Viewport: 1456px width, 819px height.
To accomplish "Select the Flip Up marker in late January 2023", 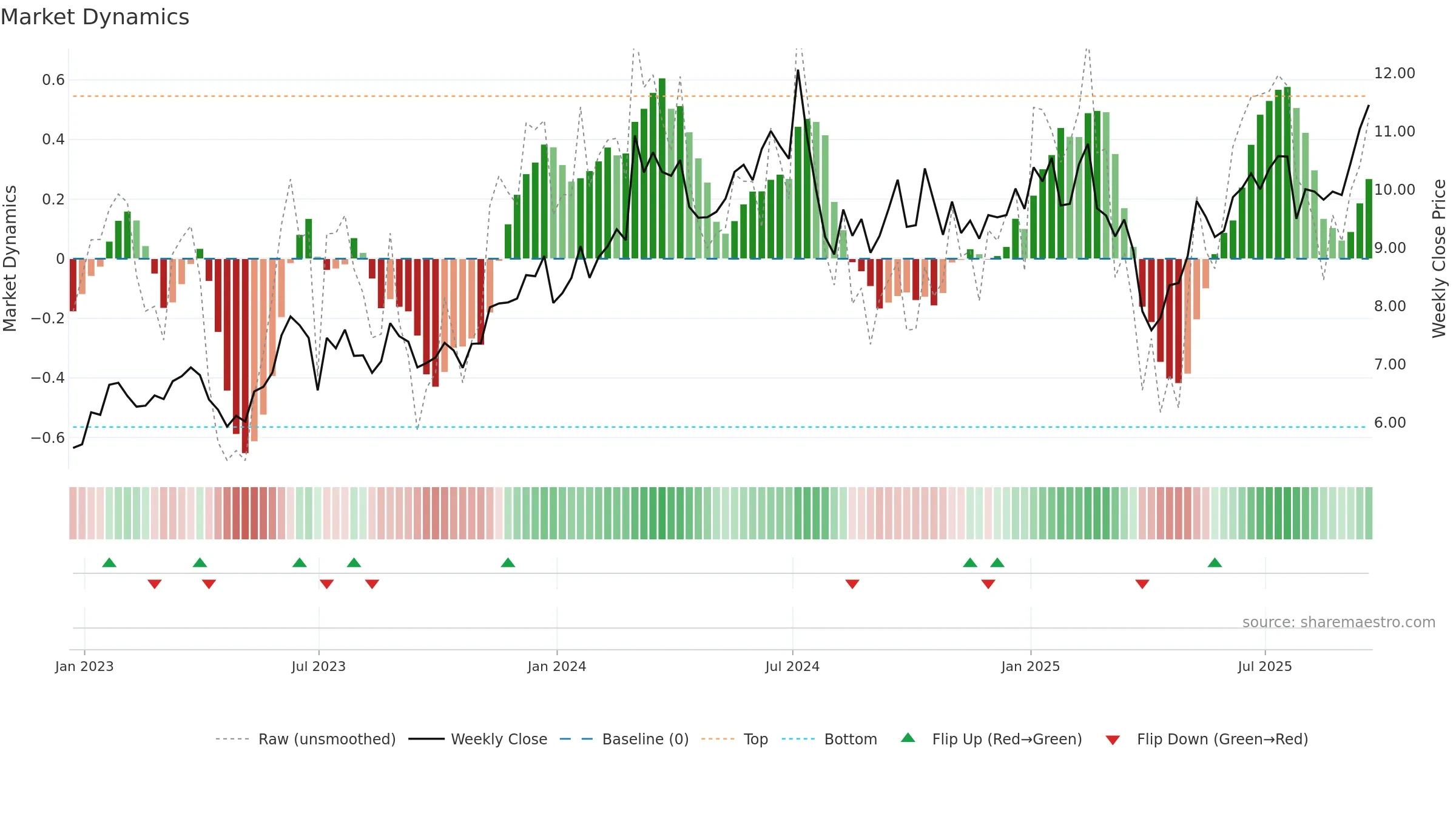I will [x=109, y=562].
